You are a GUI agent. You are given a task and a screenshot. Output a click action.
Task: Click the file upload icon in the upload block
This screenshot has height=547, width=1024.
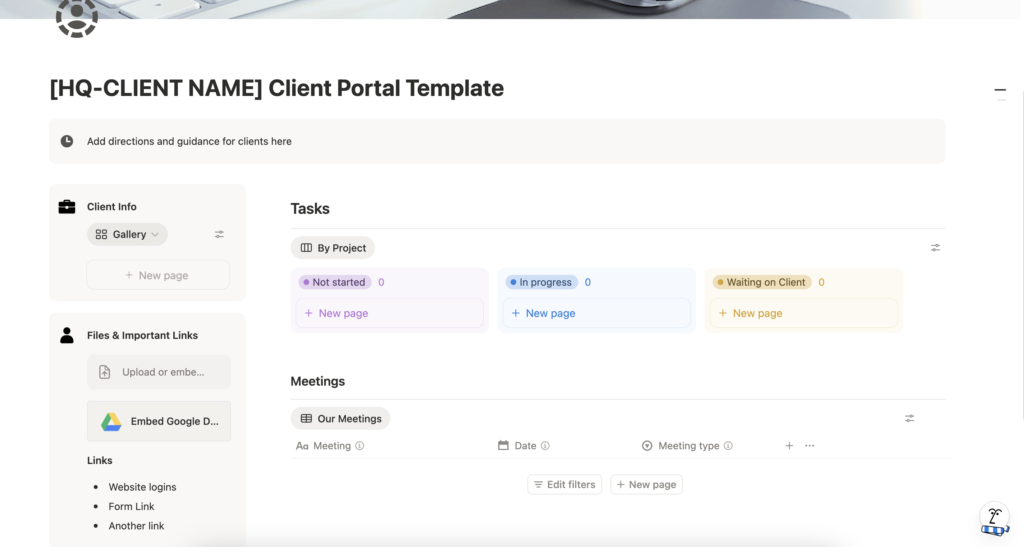point(104,372)
